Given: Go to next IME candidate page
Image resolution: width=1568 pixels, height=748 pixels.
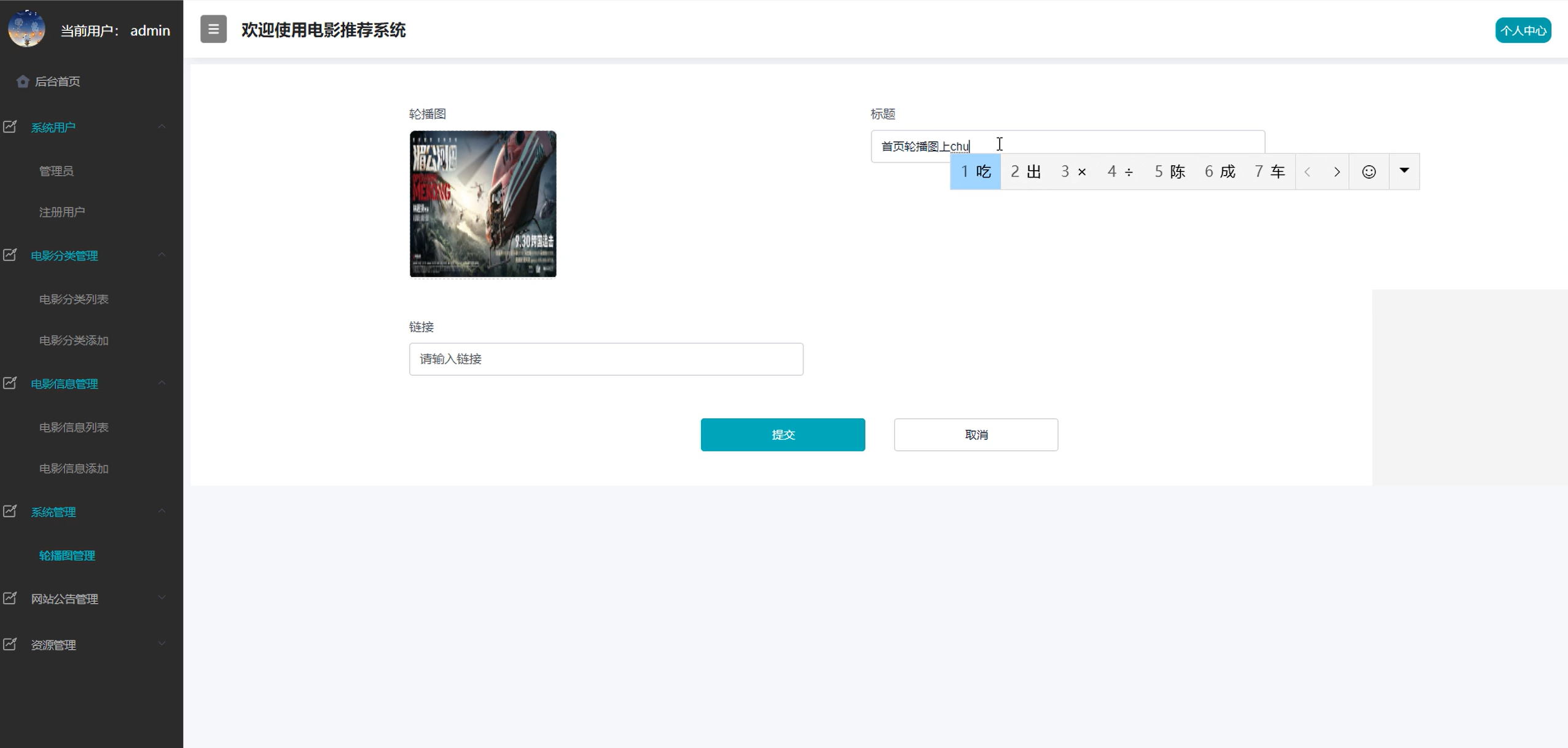Looking at the screenshot, I should [x=1336, y=172].
